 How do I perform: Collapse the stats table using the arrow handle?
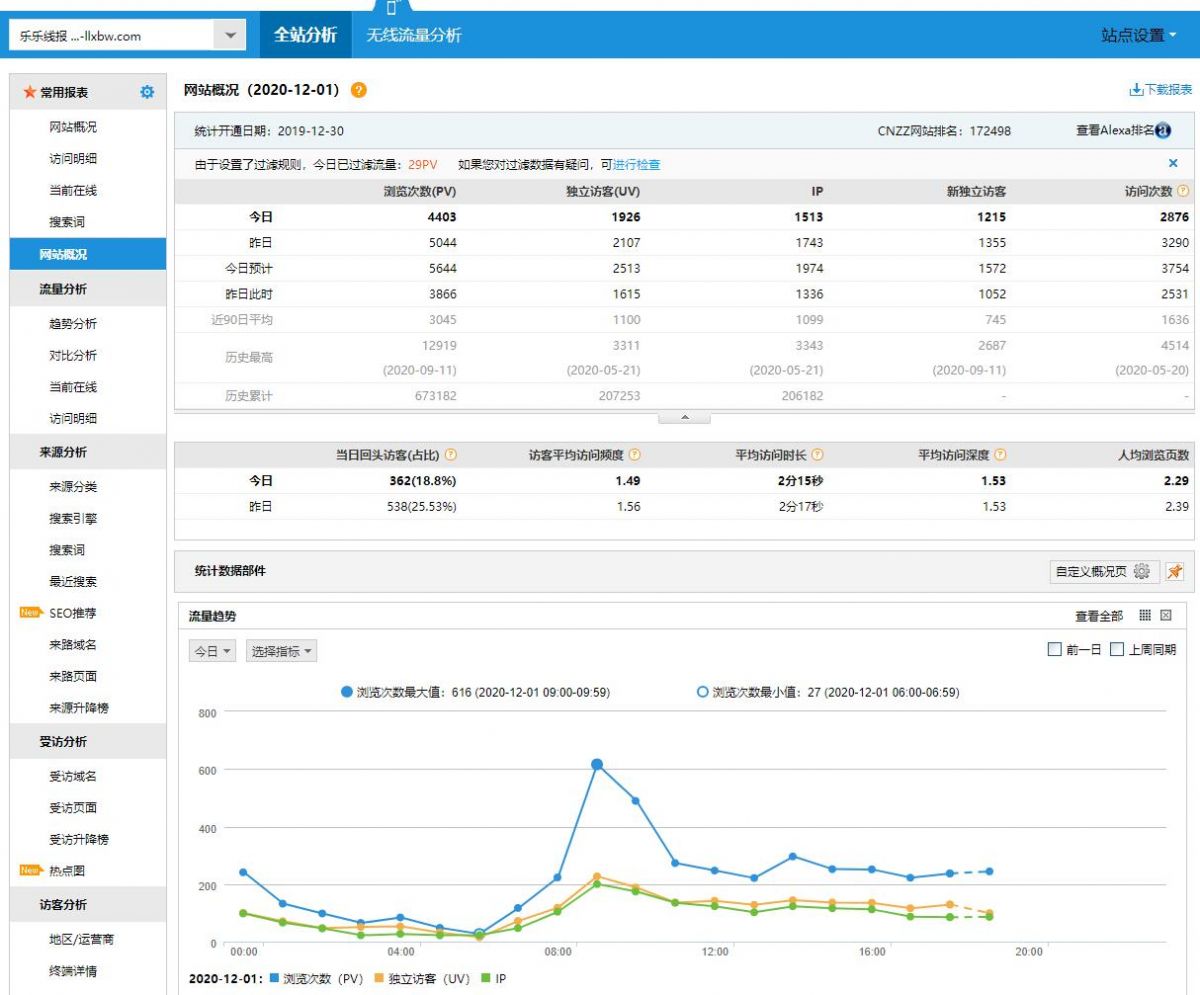684,417
